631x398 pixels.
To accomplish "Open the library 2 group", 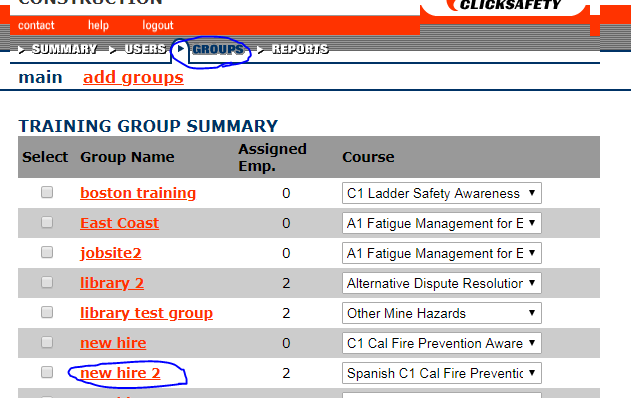I will tap(112, 283).
